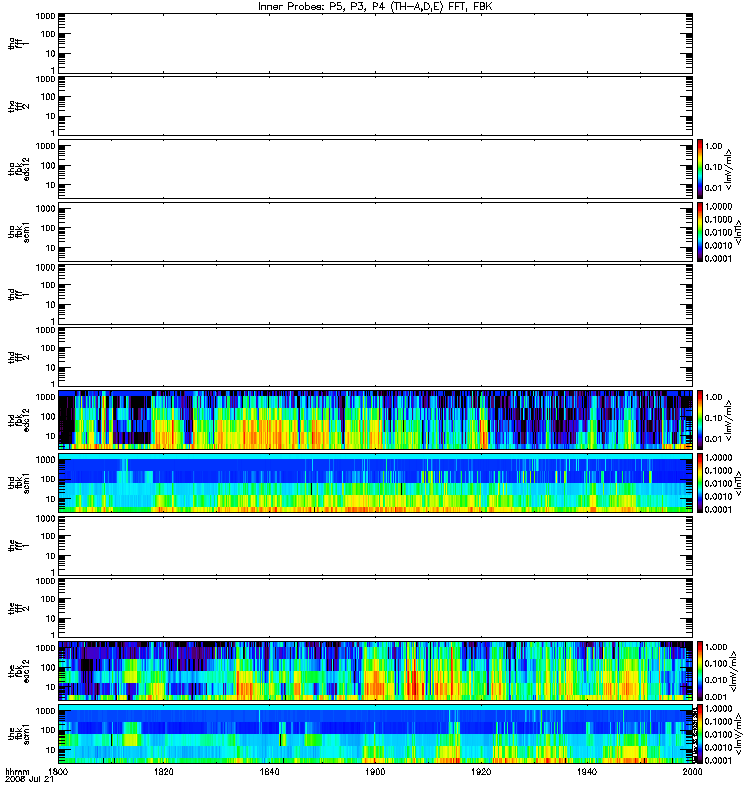Click the <|mV/m|> unit label beside tha edc12 color bar
750x800 pixels.
point(729,169)
